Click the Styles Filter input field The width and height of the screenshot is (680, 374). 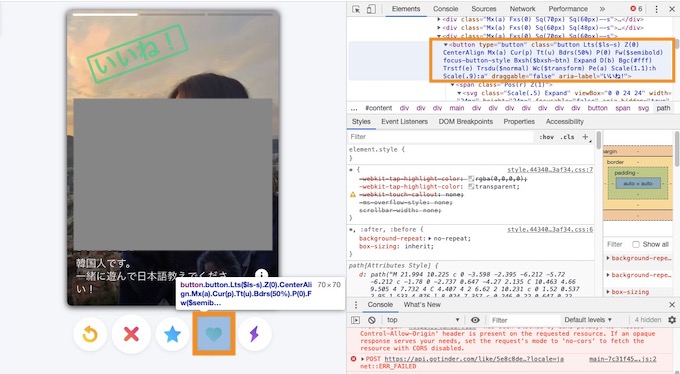(x=441, y=137)
